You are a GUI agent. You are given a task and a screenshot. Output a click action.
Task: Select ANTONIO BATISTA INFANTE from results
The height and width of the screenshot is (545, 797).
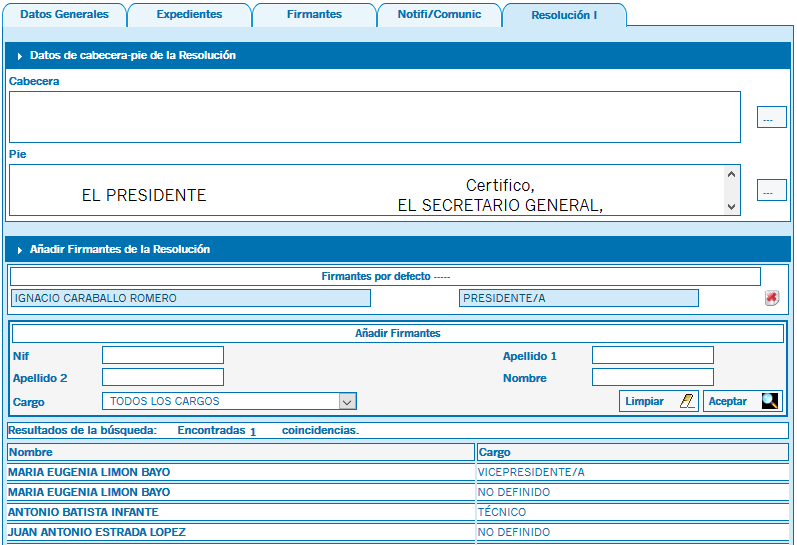[398, 512]
